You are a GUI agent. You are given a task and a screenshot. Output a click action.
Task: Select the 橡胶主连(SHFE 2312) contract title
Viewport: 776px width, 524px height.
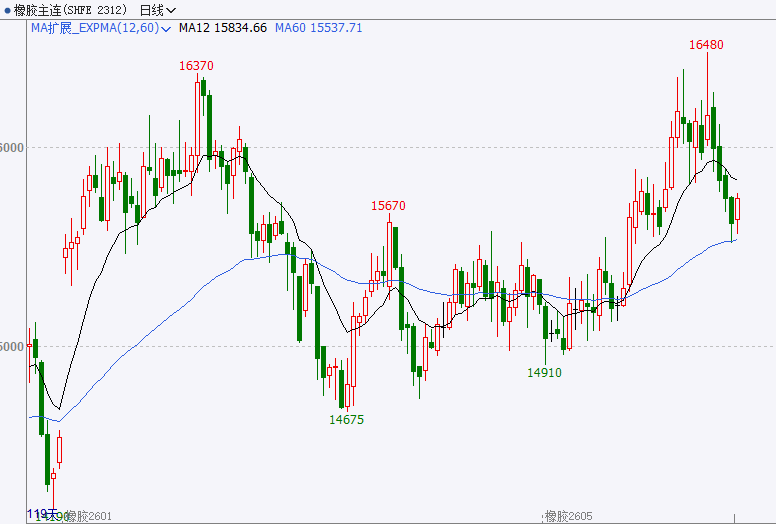[x=71, y=10]
